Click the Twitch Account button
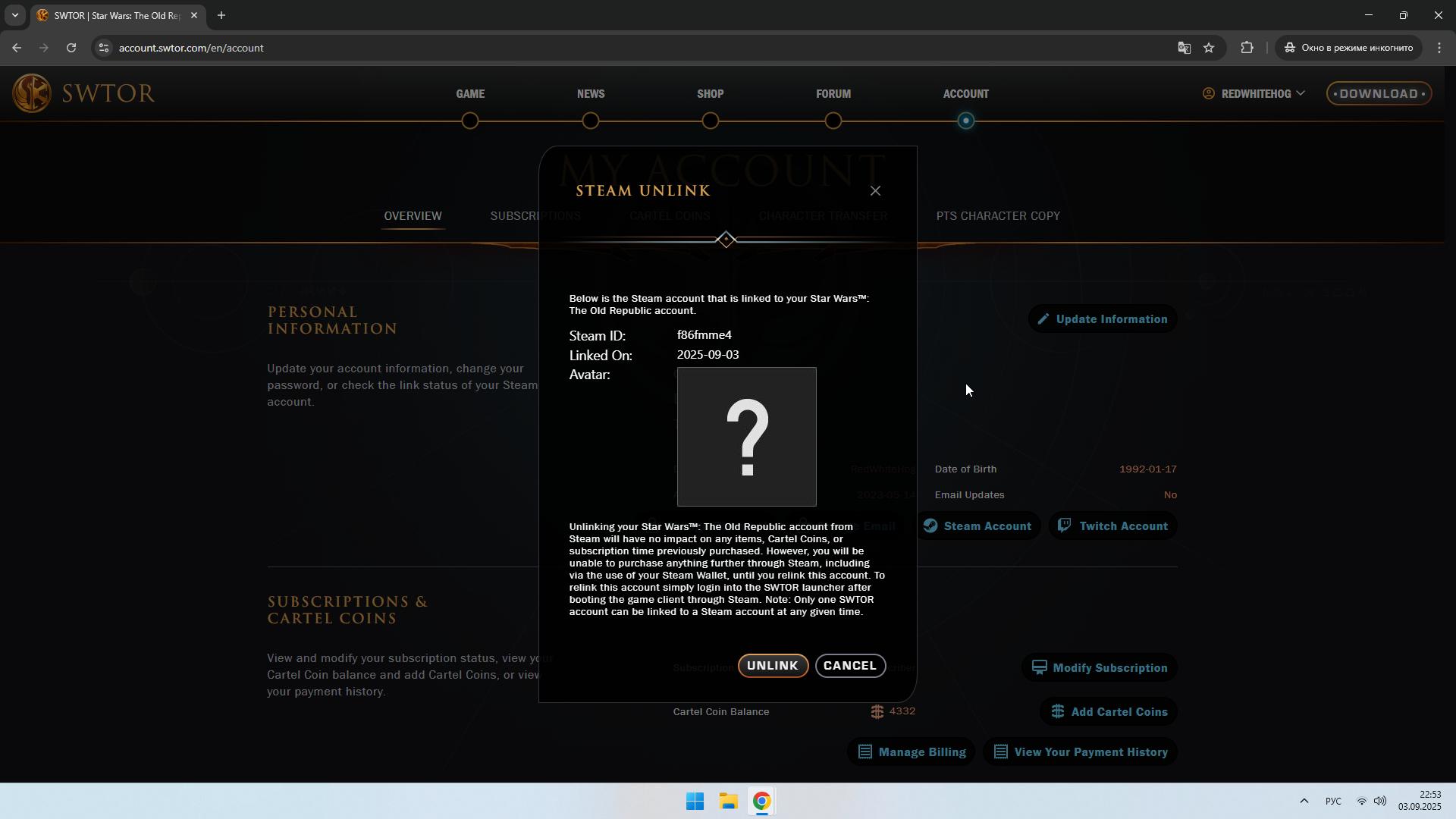This screenshot has width=1456, height=819. pos(1112,526)
